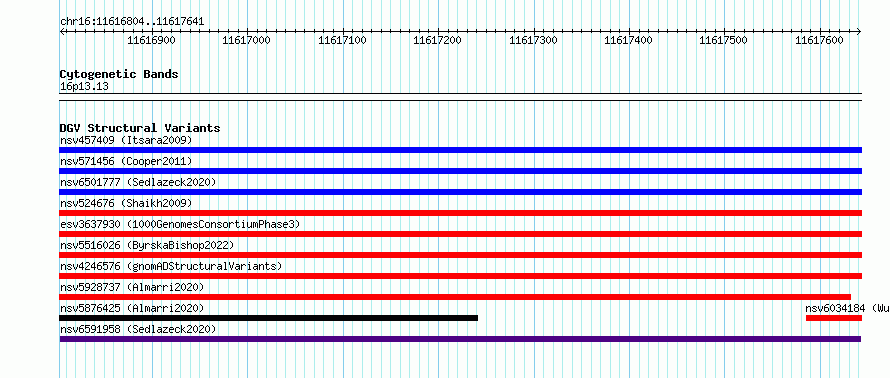Viewport: 890px width, 378px height.
Task: Select the red bar under nsv524676
Action: (x=460, y=213)
